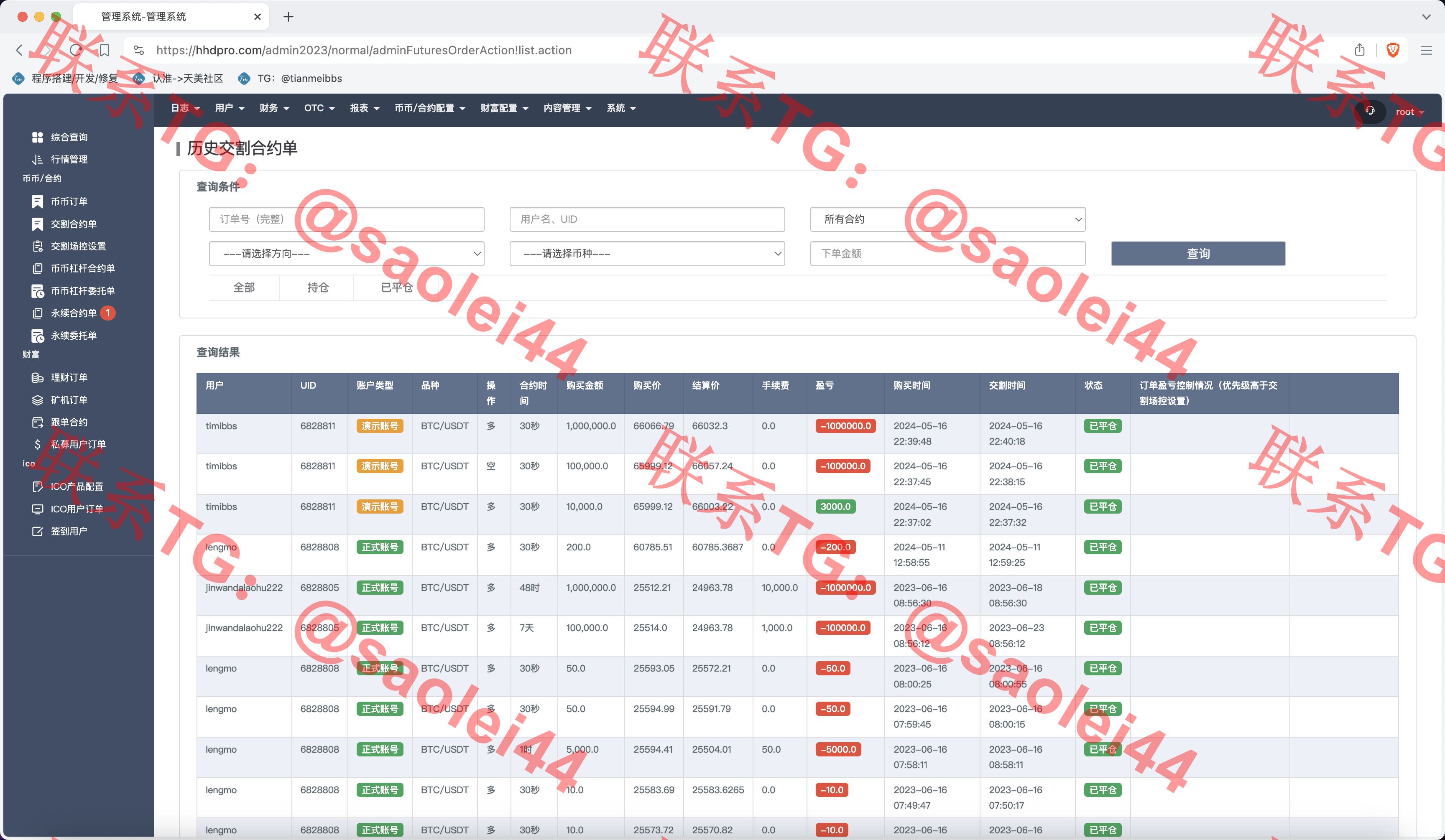The width and height of the screenshot is (1445, 840).
Task: Click the browser bookmark icon
Action: click(x=105, y=51)
